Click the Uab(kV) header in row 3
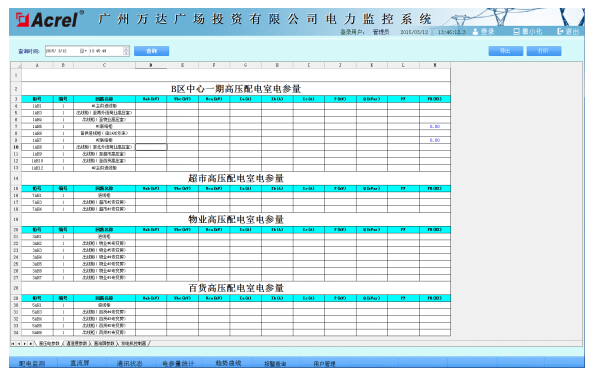 [151, 99]
